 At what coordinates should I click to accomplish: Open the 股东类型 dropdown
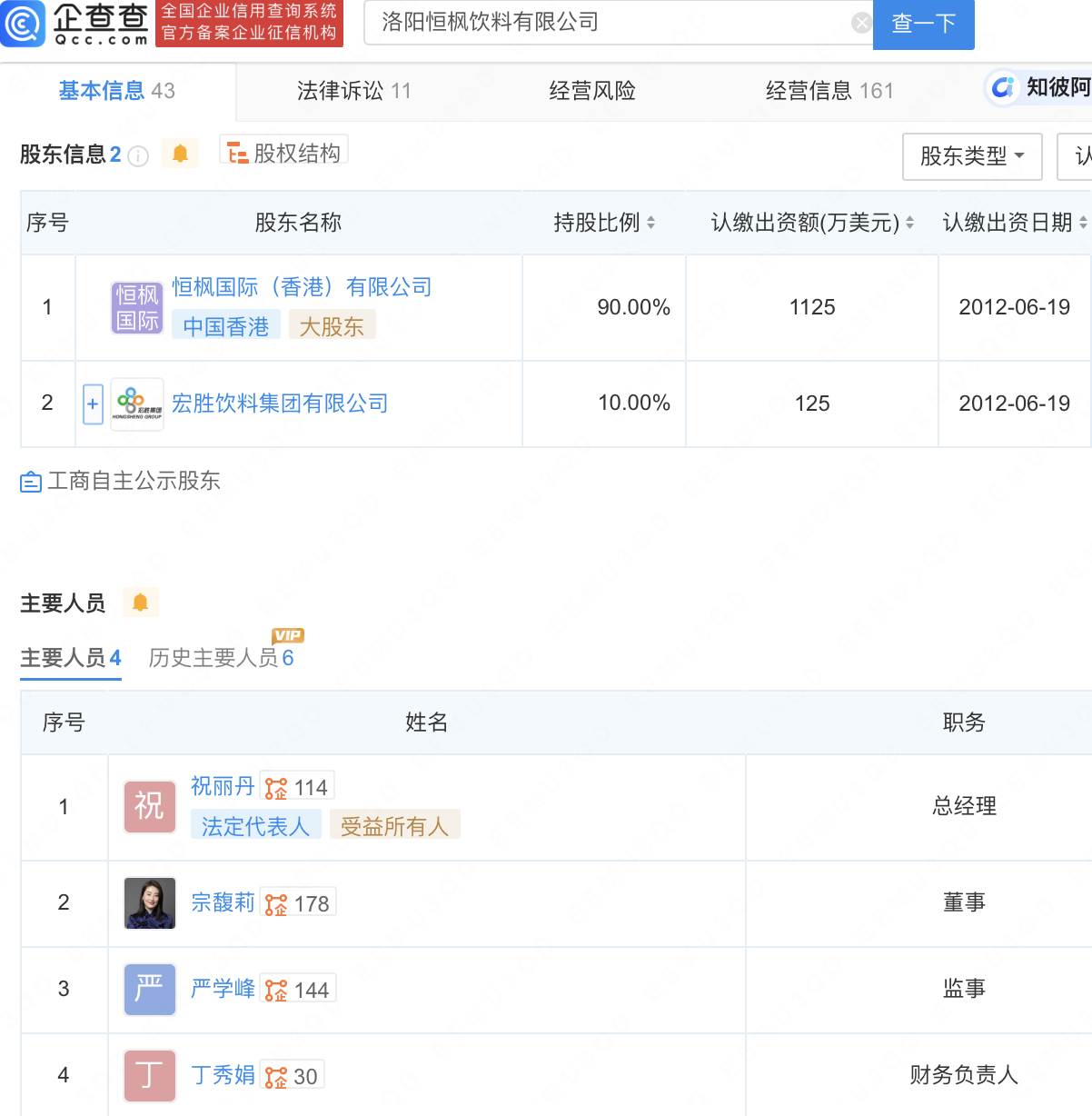[972, 156]
